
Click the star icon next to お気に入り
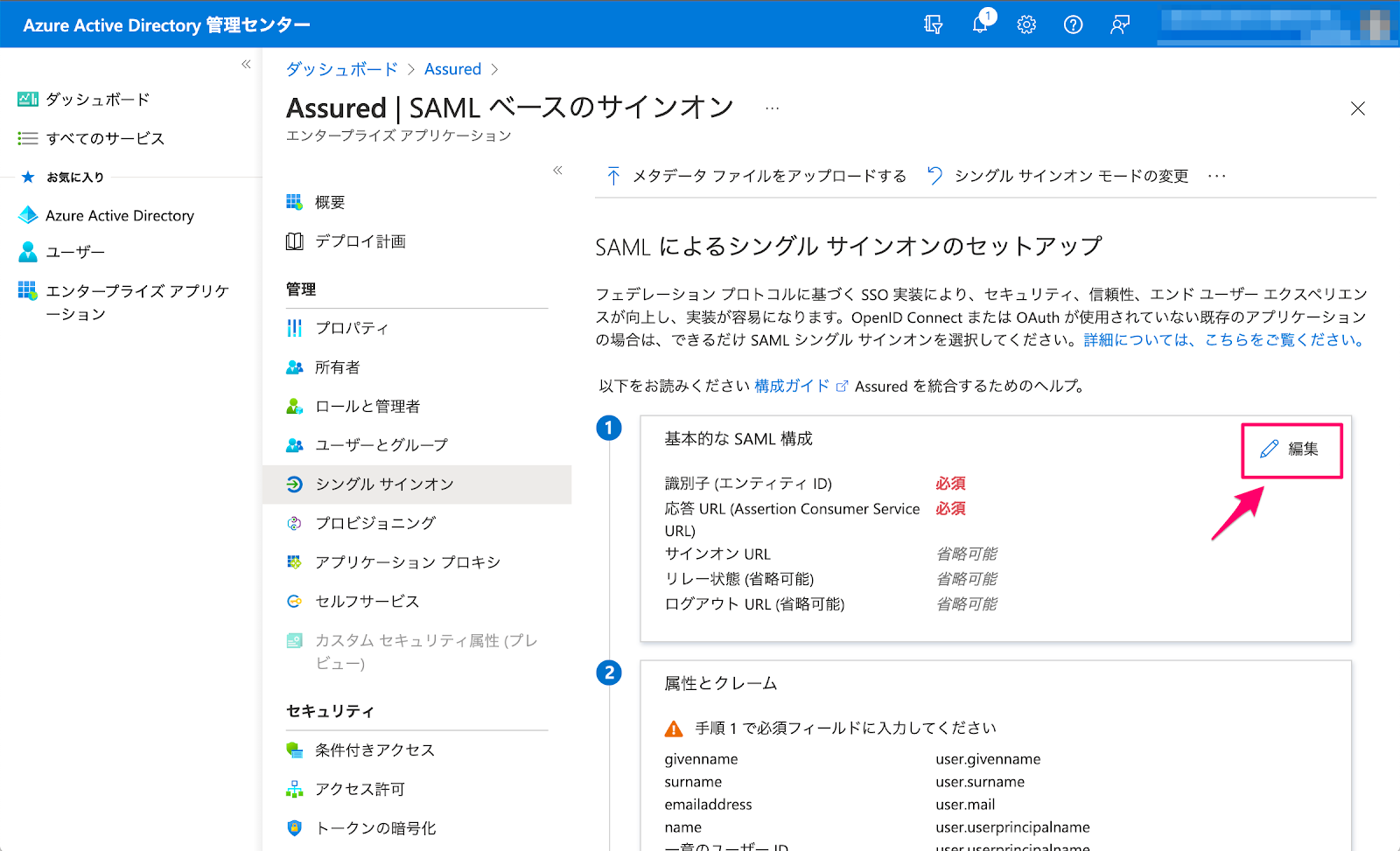click(28, 177)
